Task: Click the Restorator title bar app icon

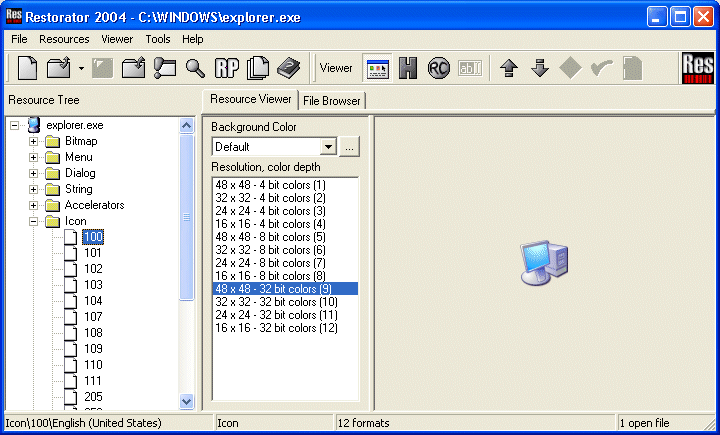Action: click(x=13, y=16)
